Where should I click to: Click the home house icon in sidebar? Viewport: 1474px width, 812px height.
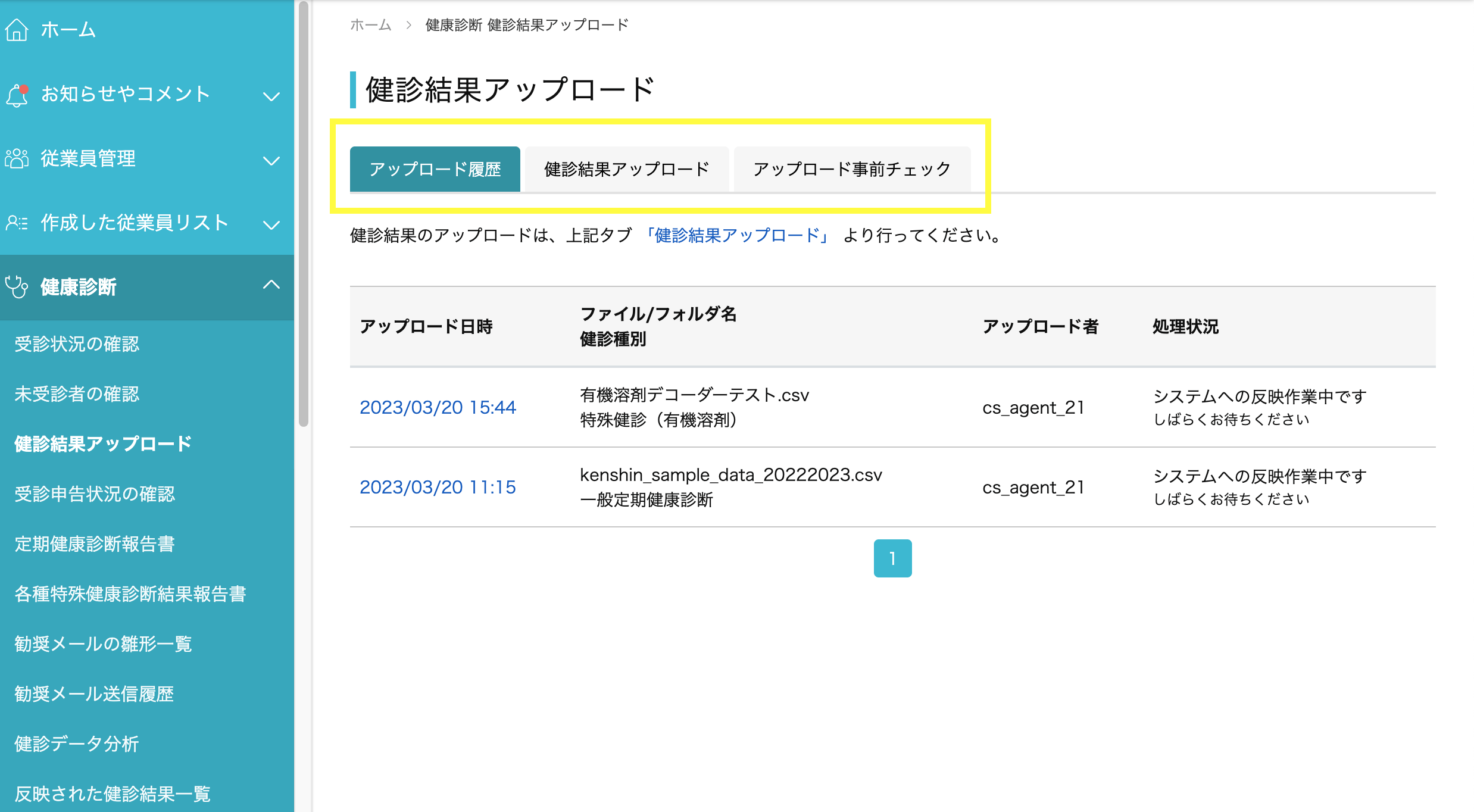pos(17,30)
